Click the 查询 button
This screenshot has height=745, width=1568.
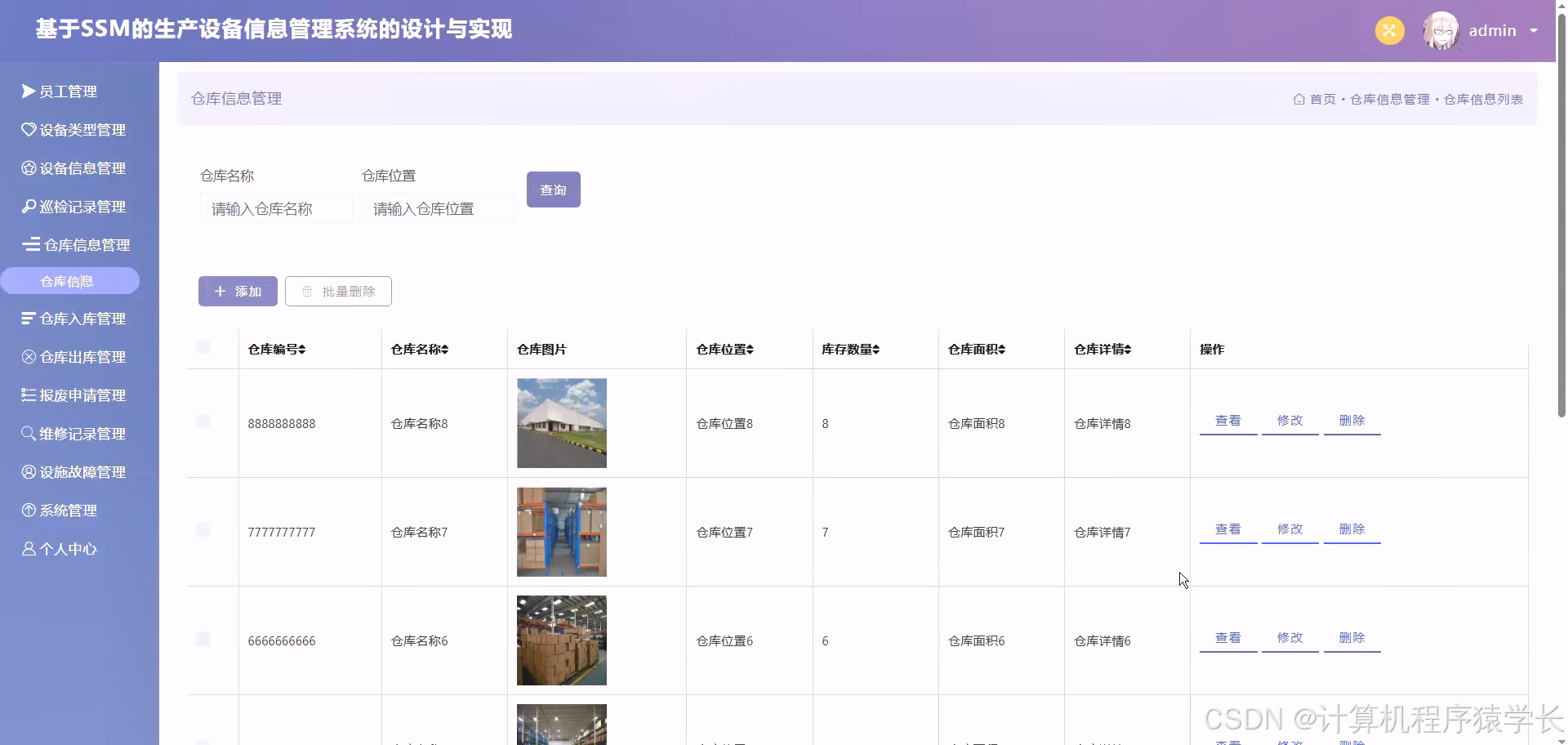(x=553, y=190)
